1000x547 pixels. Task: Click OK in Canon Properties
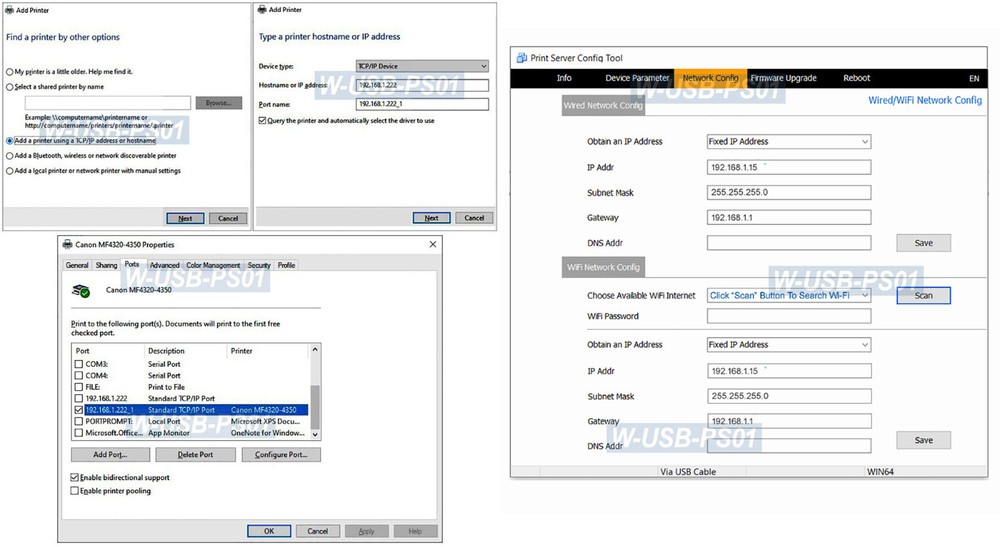pyautogui.click(x=269, y=531)
